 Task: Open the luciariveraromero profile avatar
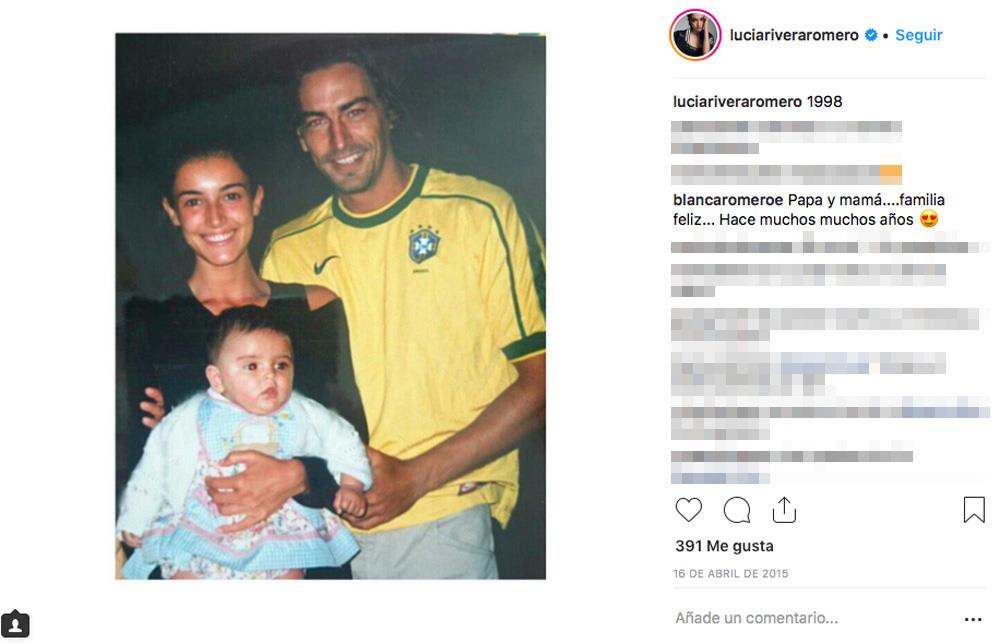tap(695, 35)
